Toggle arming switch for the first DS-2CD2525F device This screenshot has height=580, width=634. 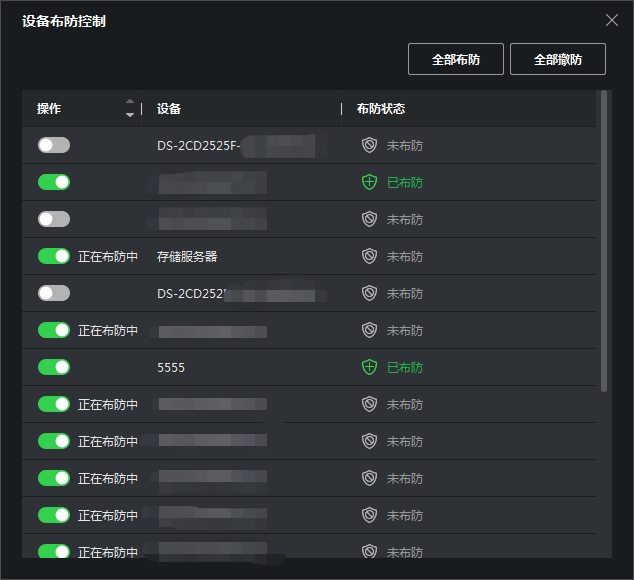pos(54,145)
